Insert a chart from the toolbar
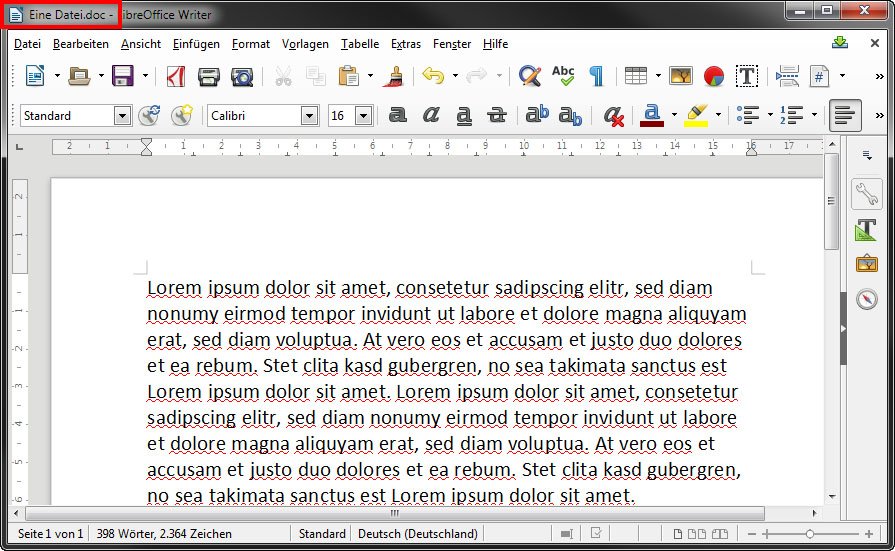Screen dimensions: 895x551 713,76
